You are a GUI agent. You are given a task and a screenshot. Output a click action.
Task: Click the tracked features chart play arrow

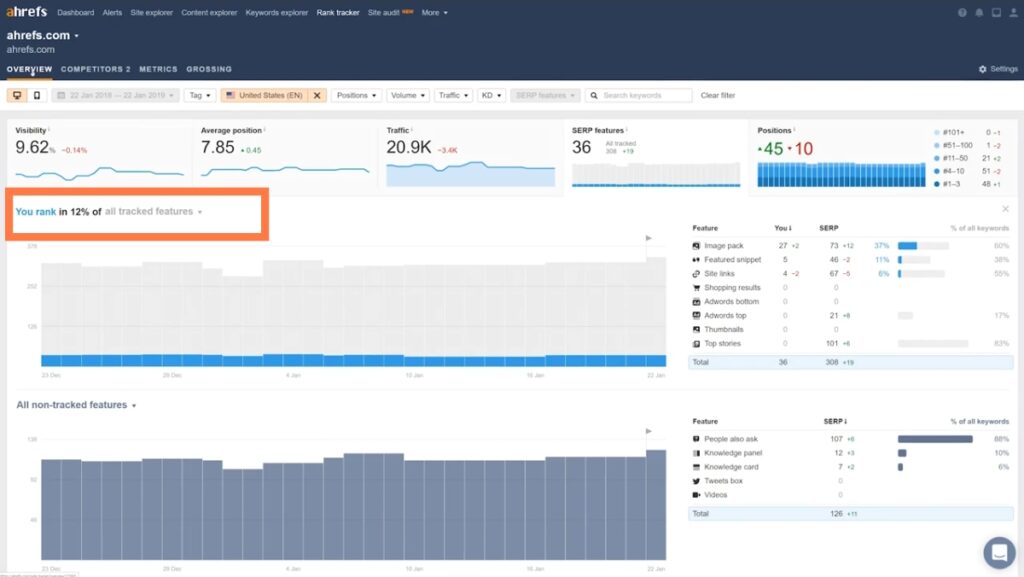[648, 238]
